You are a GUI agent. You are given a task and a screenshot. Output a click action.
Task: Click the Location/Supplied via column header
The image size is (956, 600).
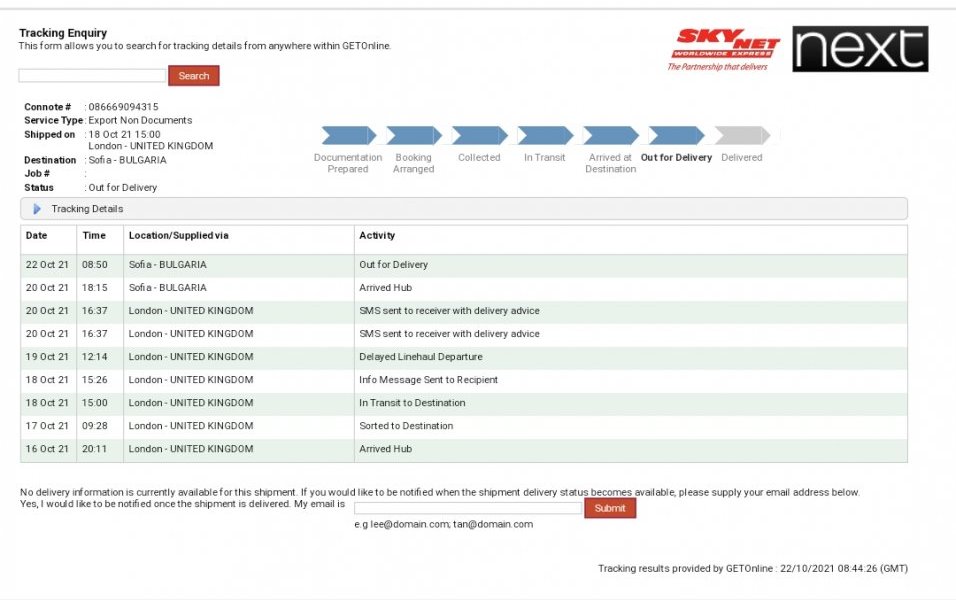[x=171, y=236]
